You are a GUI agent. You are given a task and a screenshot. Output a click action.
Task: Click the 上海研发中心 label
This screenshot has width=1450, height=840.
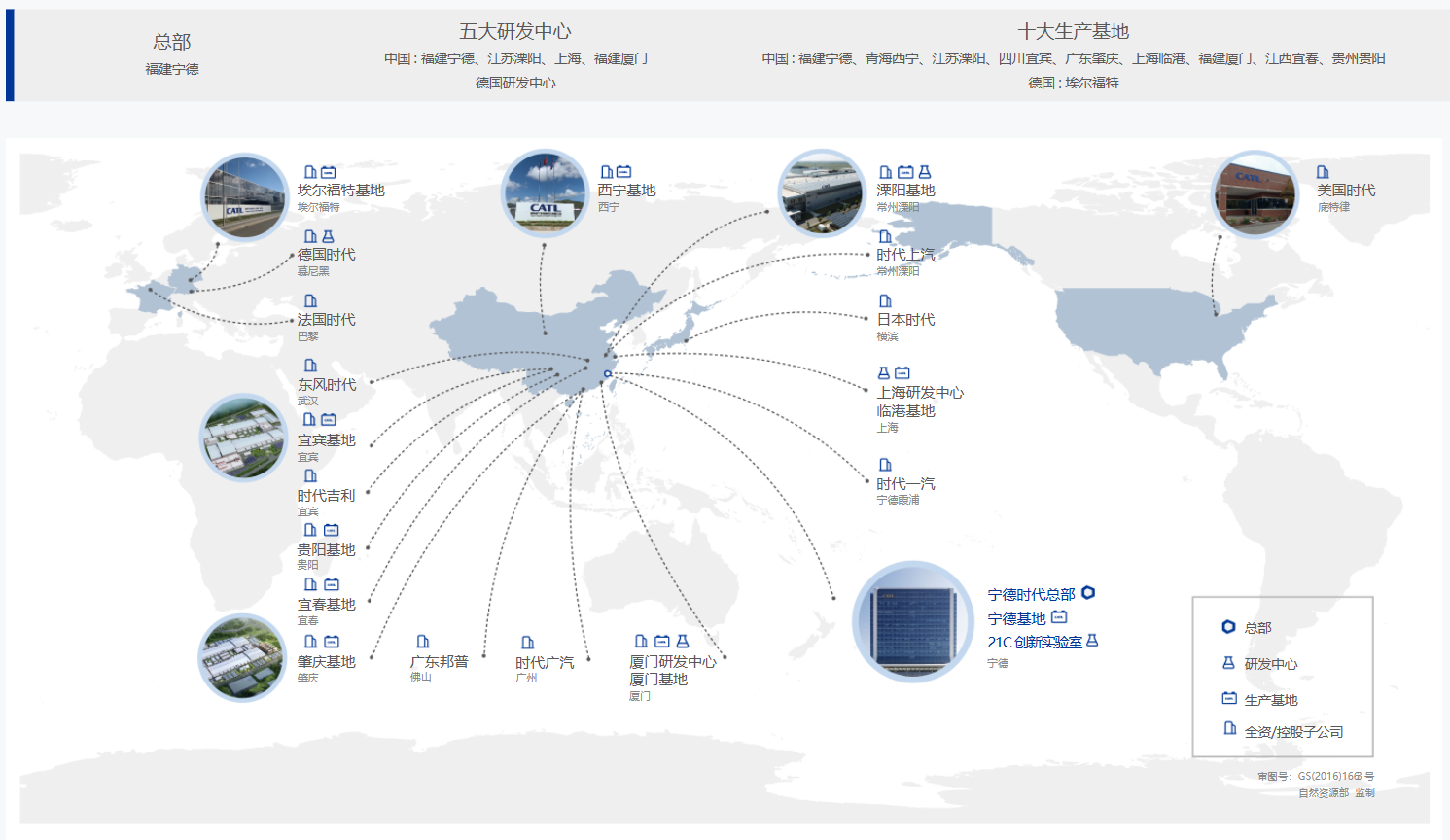(x=920, y=393)
